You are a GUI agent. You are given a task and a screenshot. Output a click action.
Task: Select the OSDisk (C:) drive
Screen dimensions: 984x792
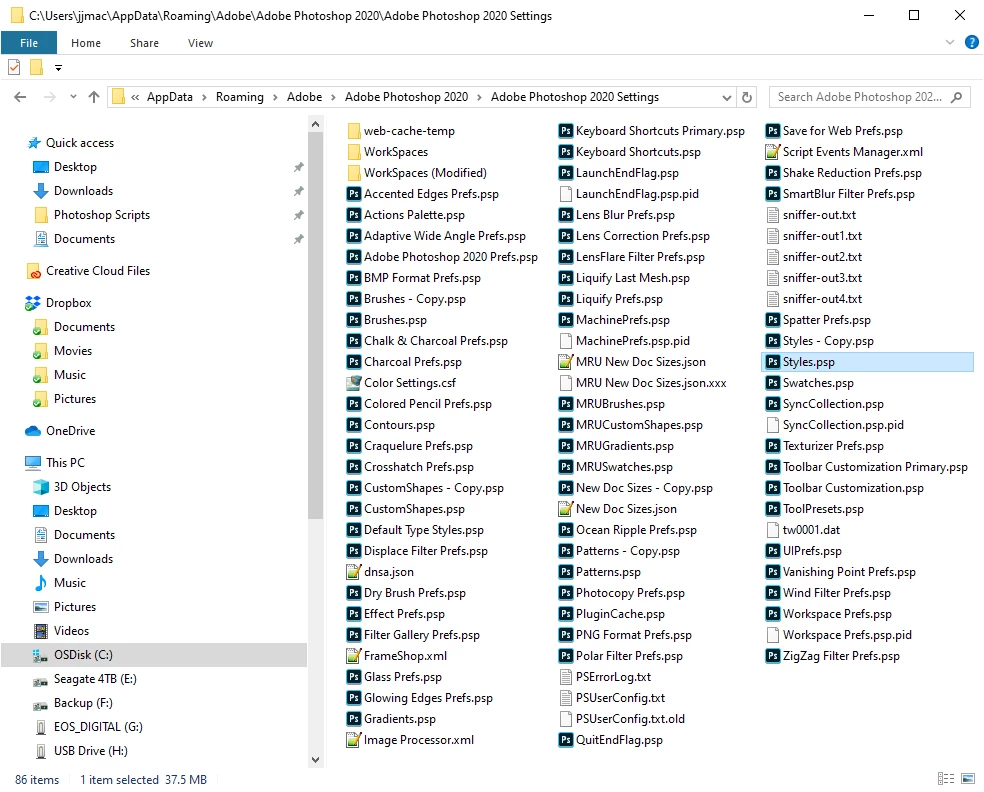[x=154, y=655]
